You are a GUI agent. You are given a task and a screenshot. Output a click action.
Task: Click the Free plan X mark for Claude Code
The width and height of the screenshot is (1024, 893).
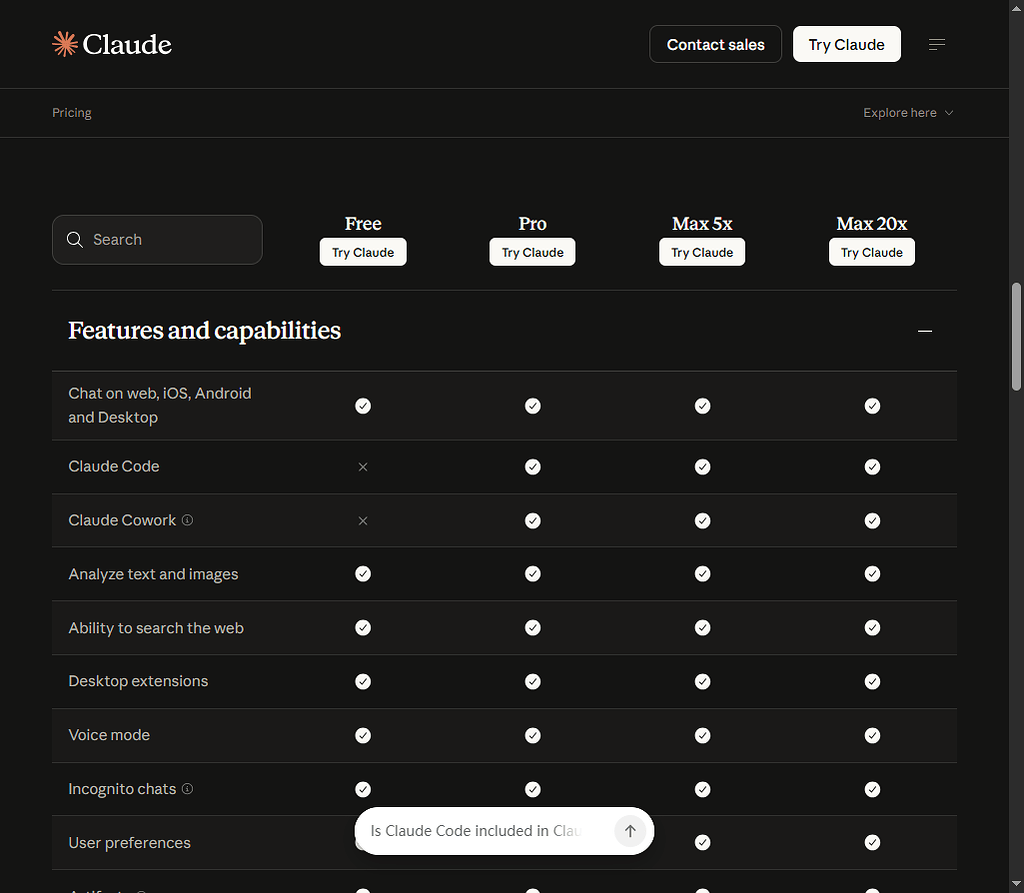pos(363,467)
